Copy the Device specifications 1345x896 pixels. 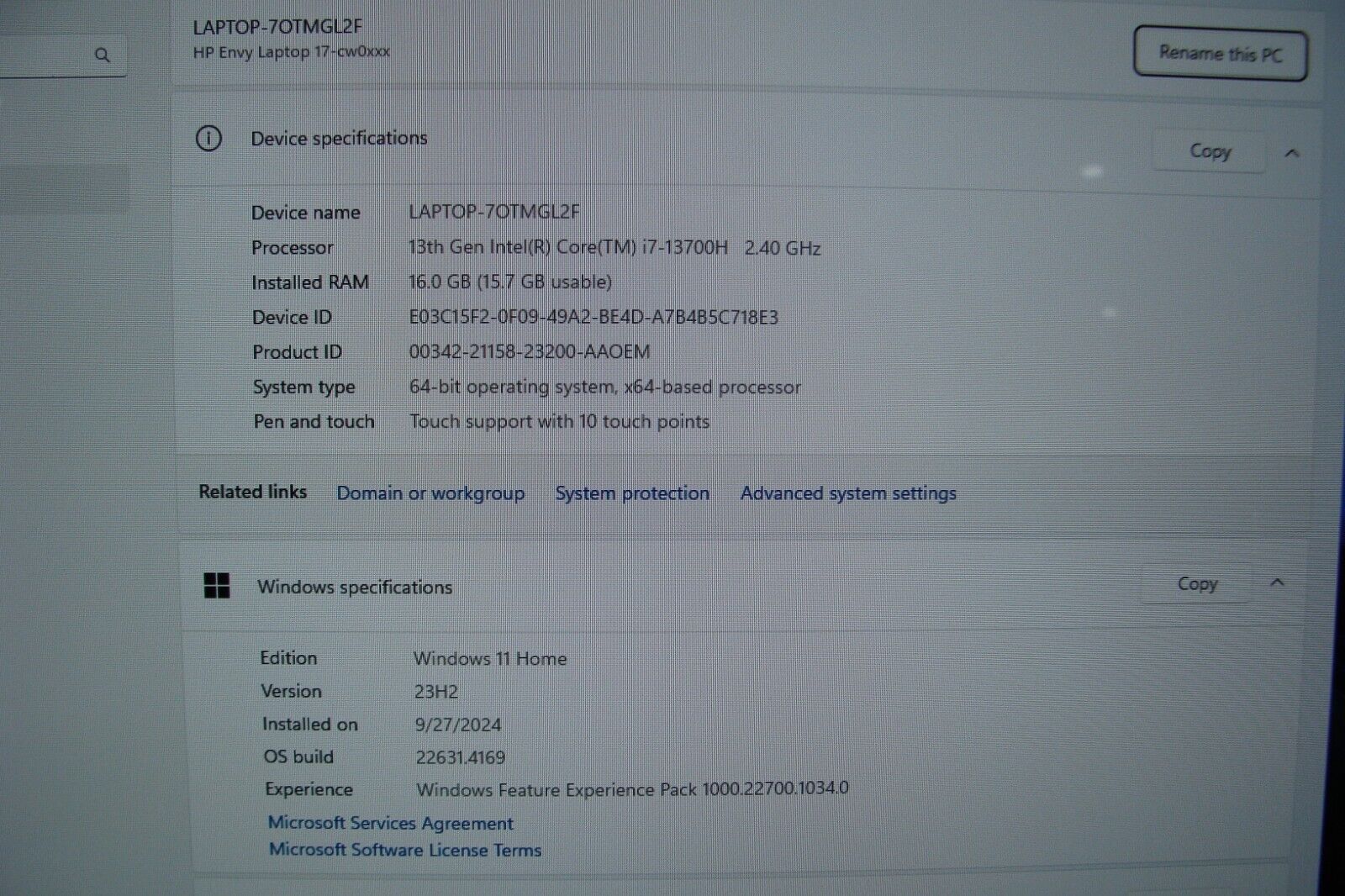(1209, 151)
